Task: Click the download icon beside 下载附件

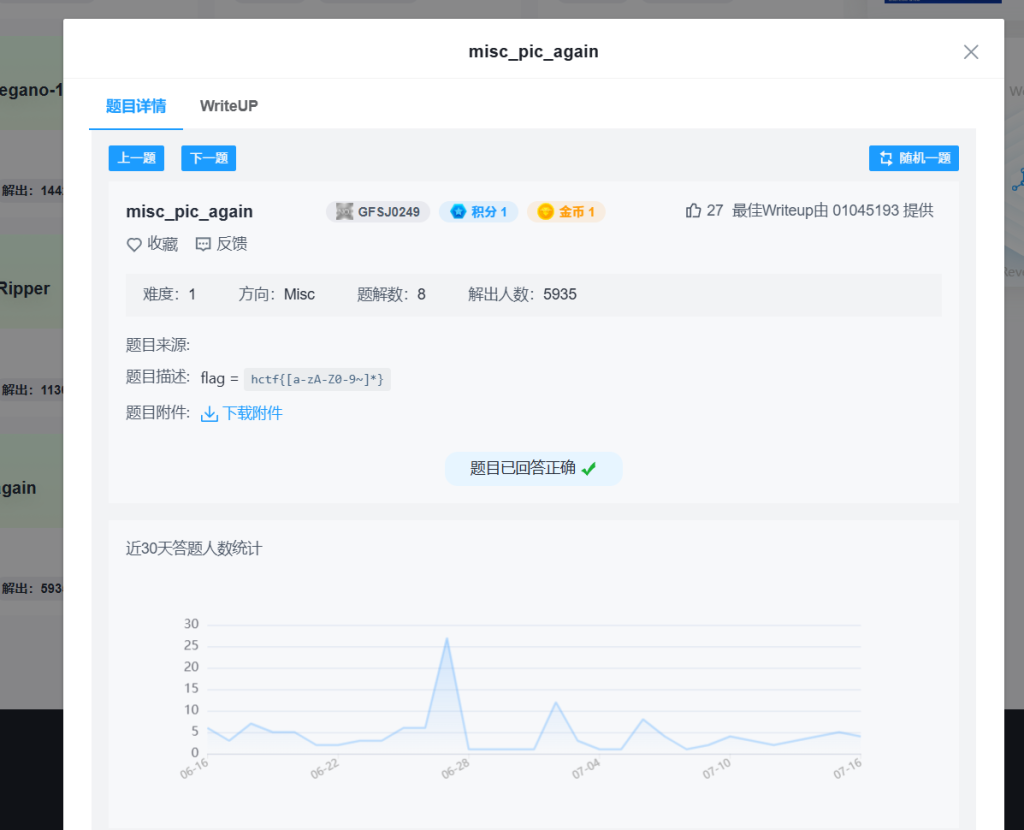Action: (209, 413)
